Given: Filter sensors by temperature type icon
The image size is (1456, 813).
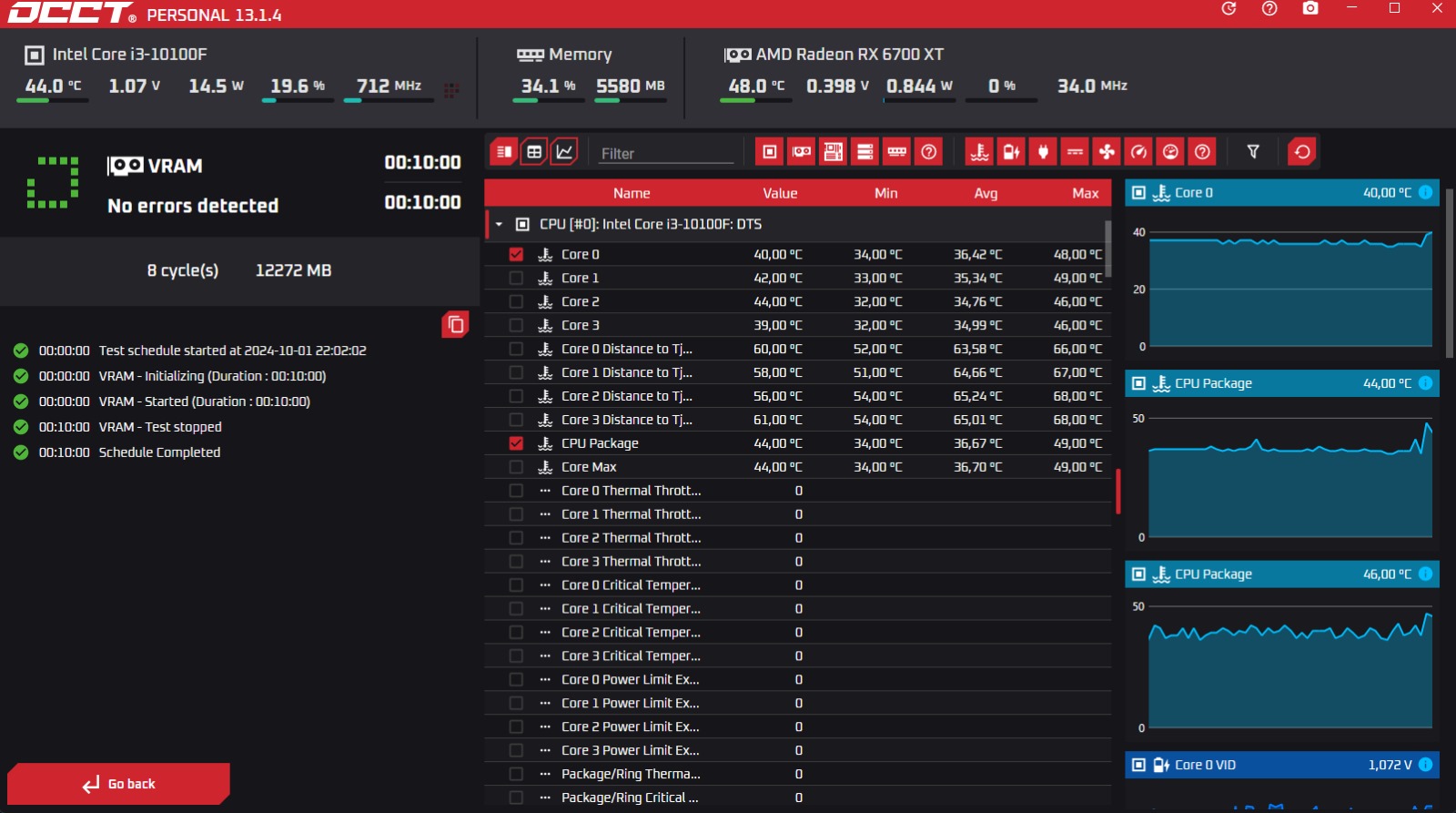Looking at the screenshot, I should [979, 152].
